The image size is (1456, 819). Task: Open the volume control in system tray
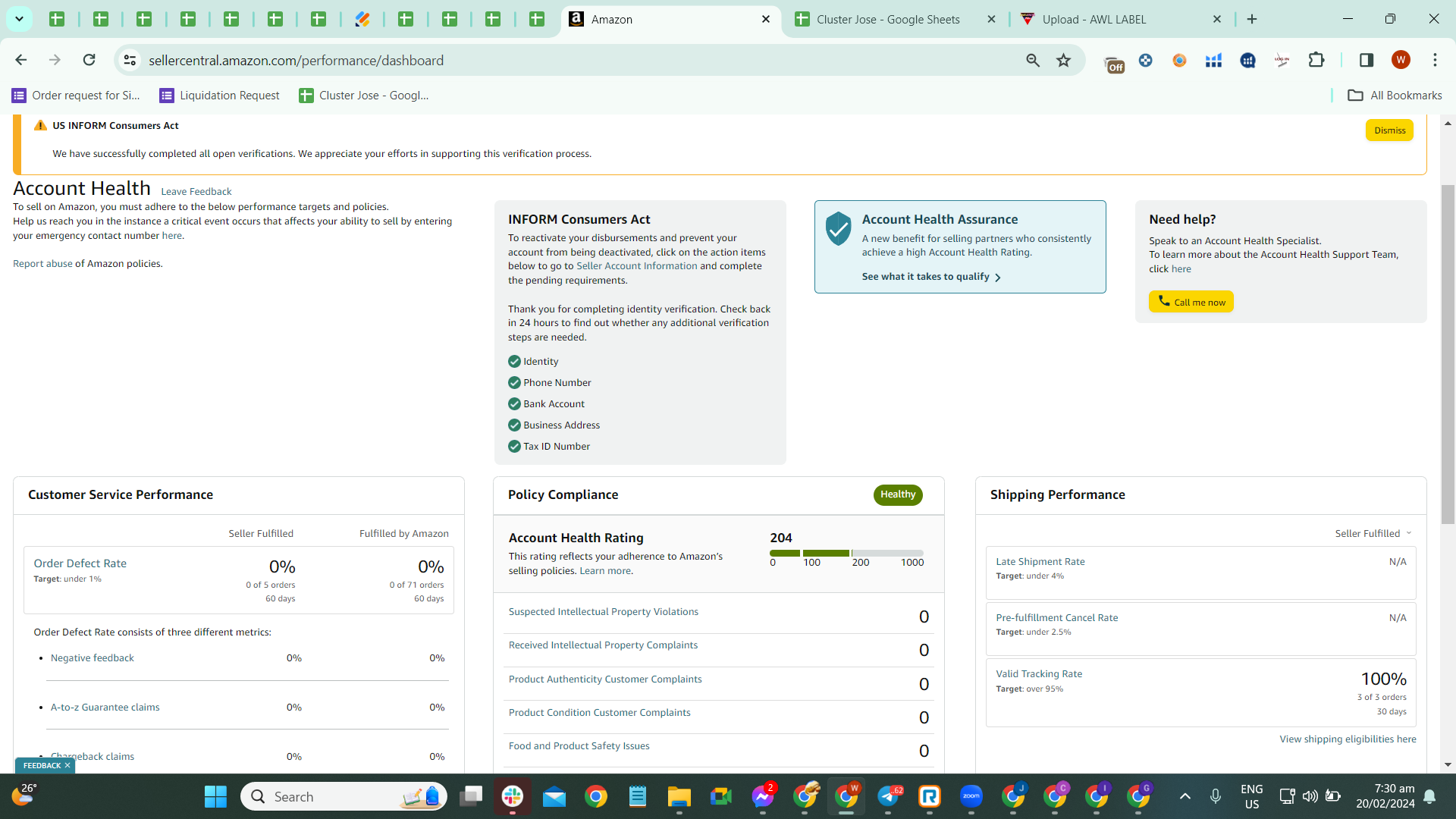1310,796
